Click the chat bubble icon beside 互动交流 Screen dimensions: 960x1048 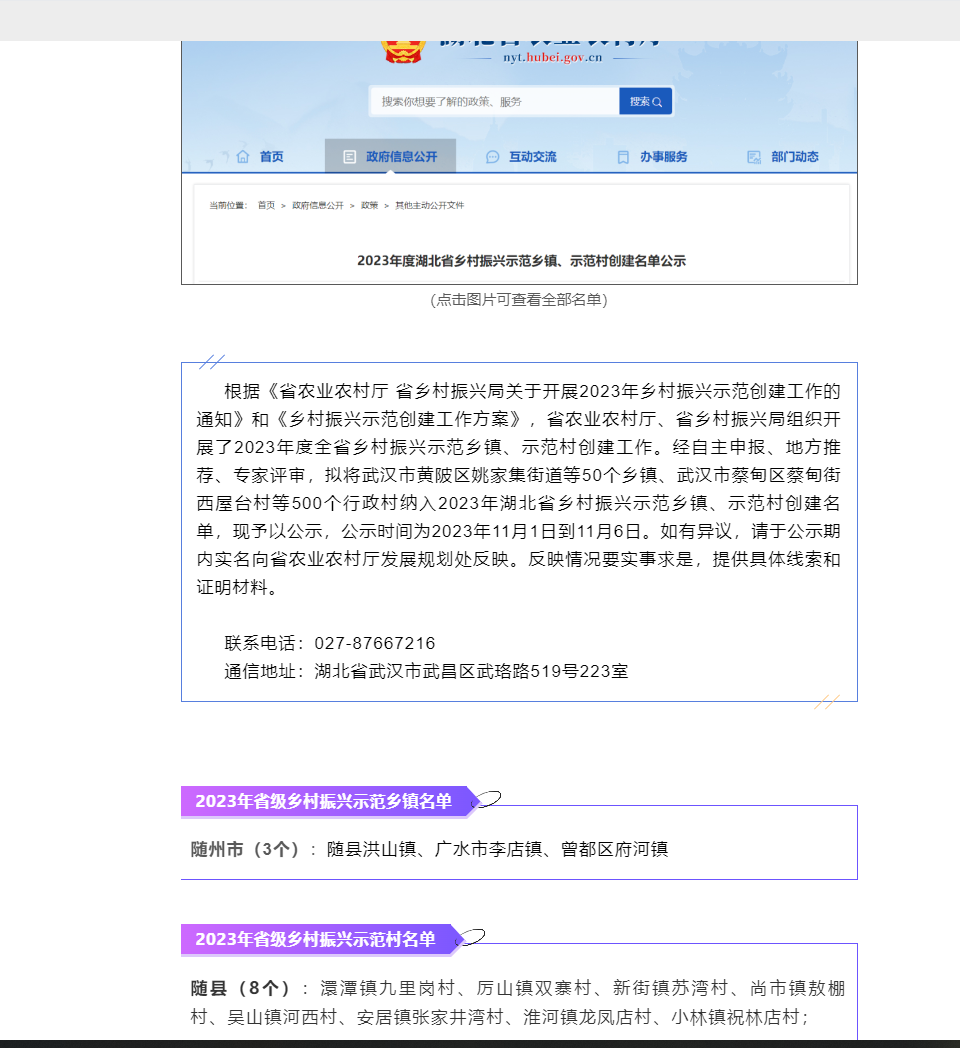coord(493,157)
